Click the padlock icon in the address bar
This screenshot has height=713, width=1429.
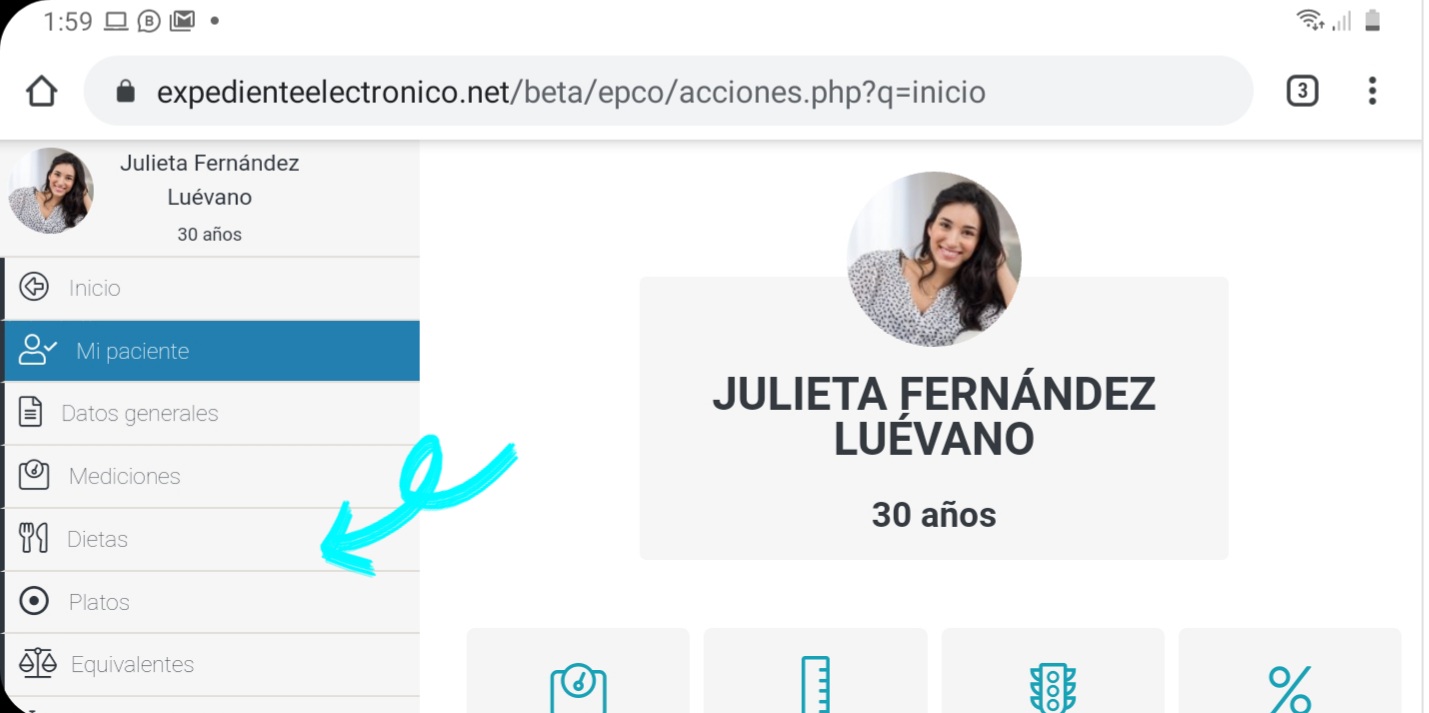tap(125, 92)
